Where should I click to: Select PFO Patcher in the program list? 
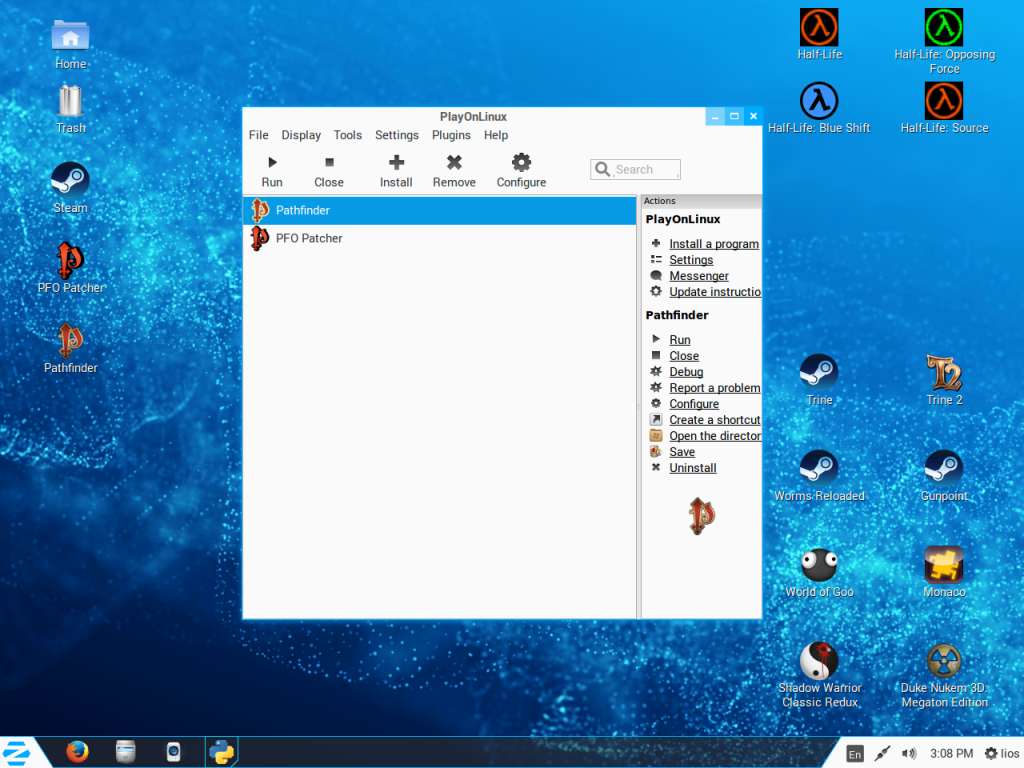click(440, 238)
